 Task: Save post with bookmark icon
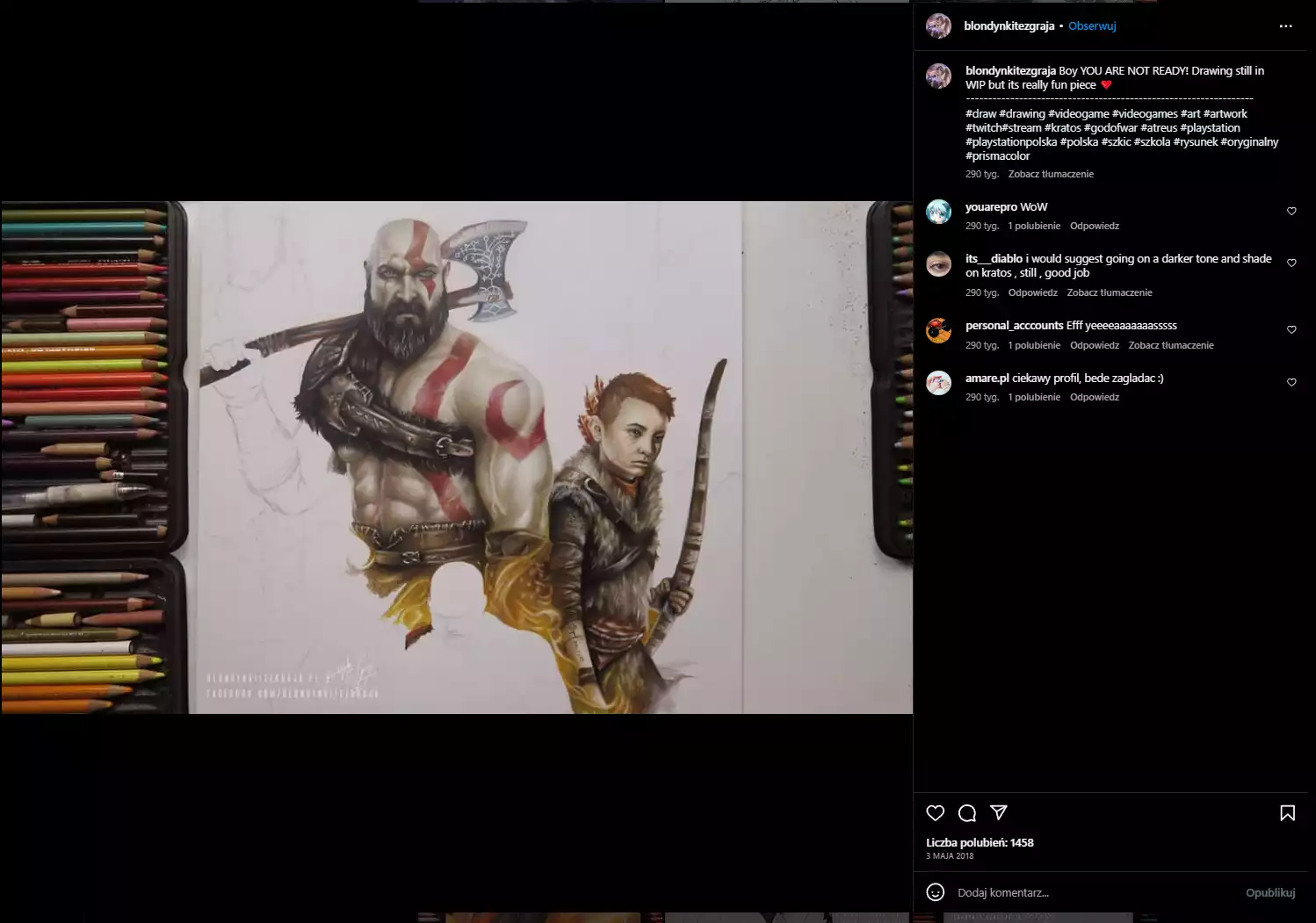[x=1287, y=813]
